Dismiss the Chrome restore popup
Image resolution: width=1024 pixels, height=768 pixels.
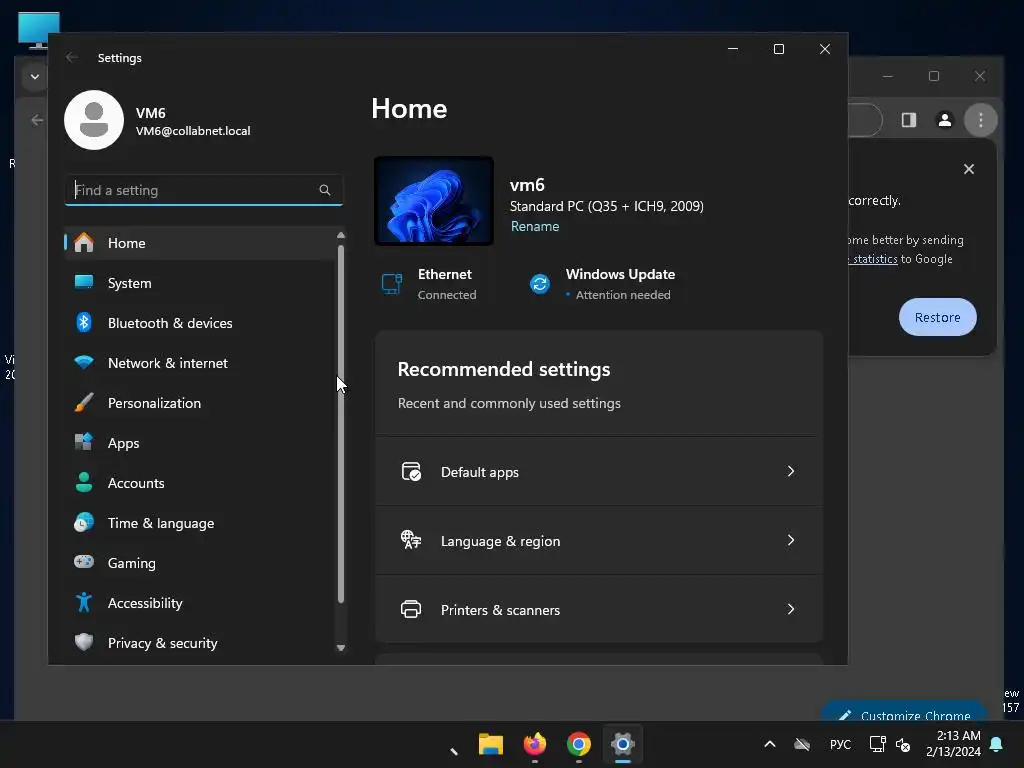pos(969,169)
